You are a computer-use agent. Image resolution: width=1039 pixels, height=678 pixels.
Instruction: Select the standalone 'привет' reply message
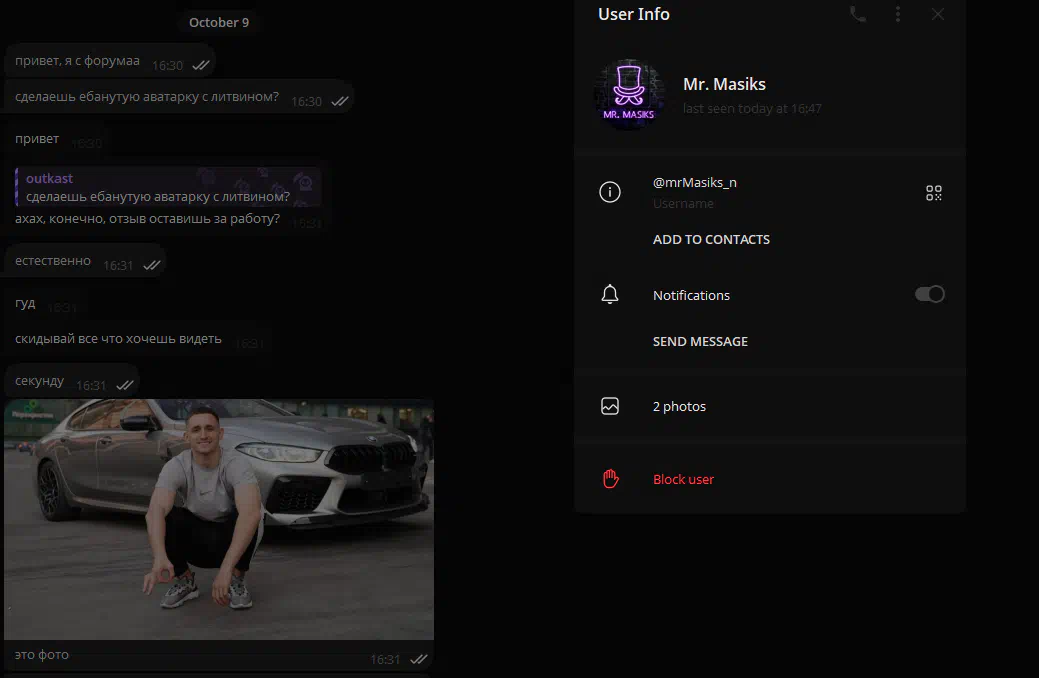click(x=56, y=139)
